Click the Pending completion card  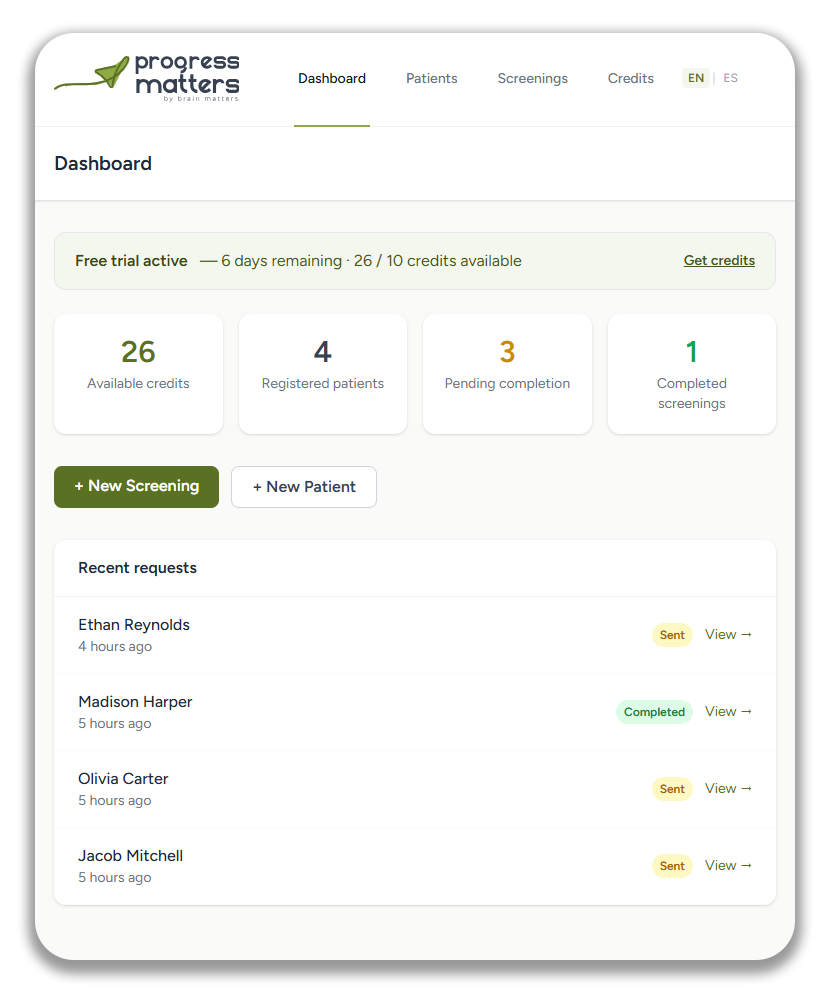click(507, 373)
